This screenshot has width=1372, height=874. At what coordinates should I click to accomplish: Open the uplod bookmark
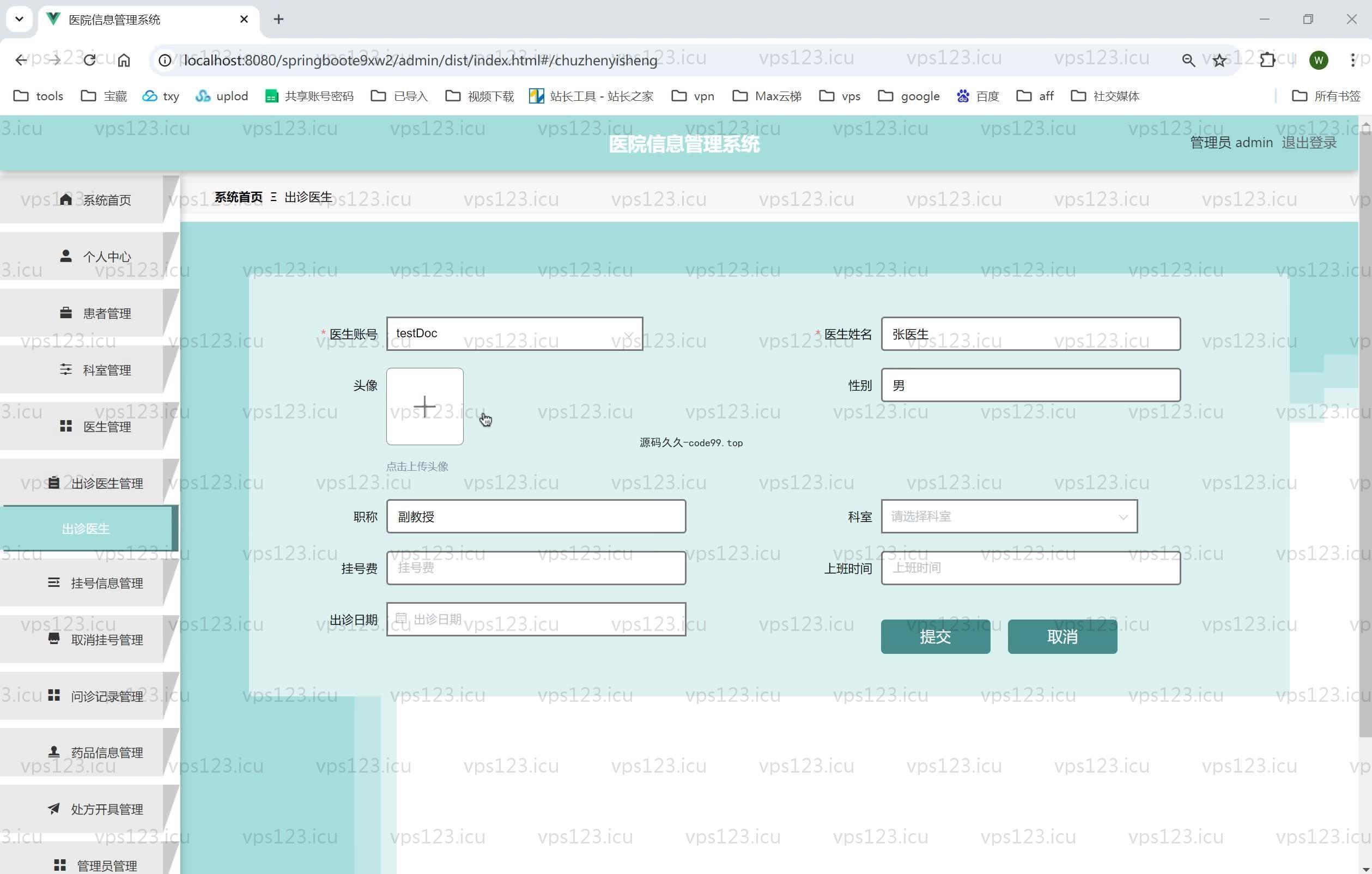coord(221,96)
